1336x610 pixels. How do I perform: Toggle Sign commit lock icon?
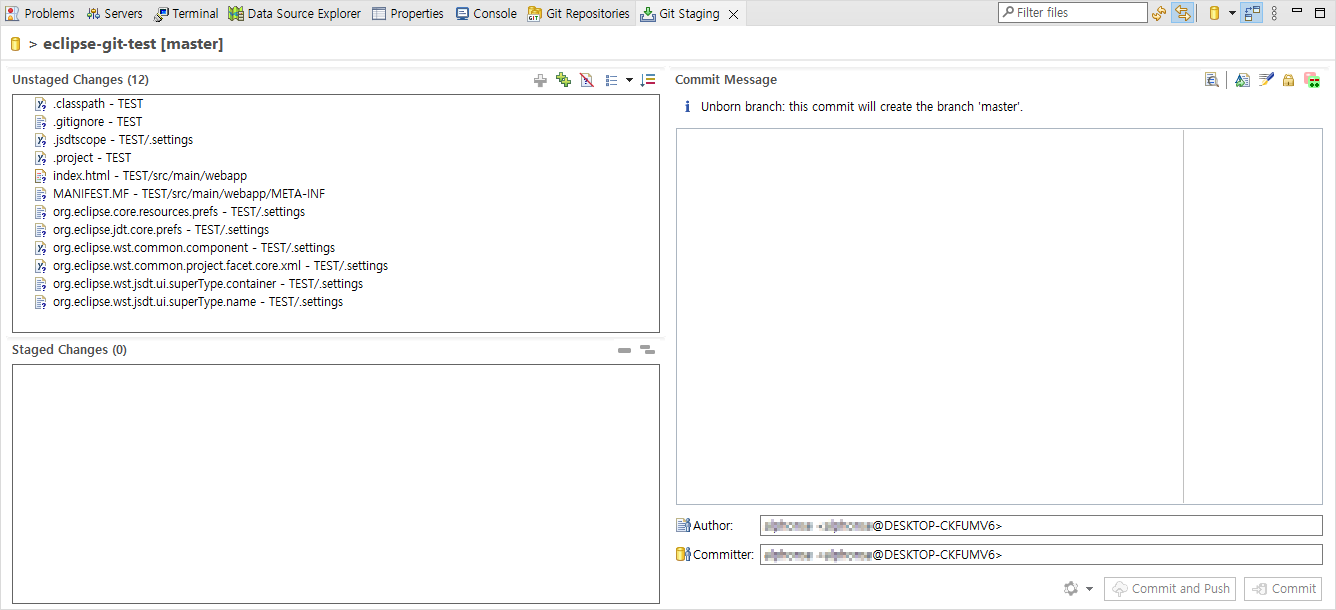1289,80
